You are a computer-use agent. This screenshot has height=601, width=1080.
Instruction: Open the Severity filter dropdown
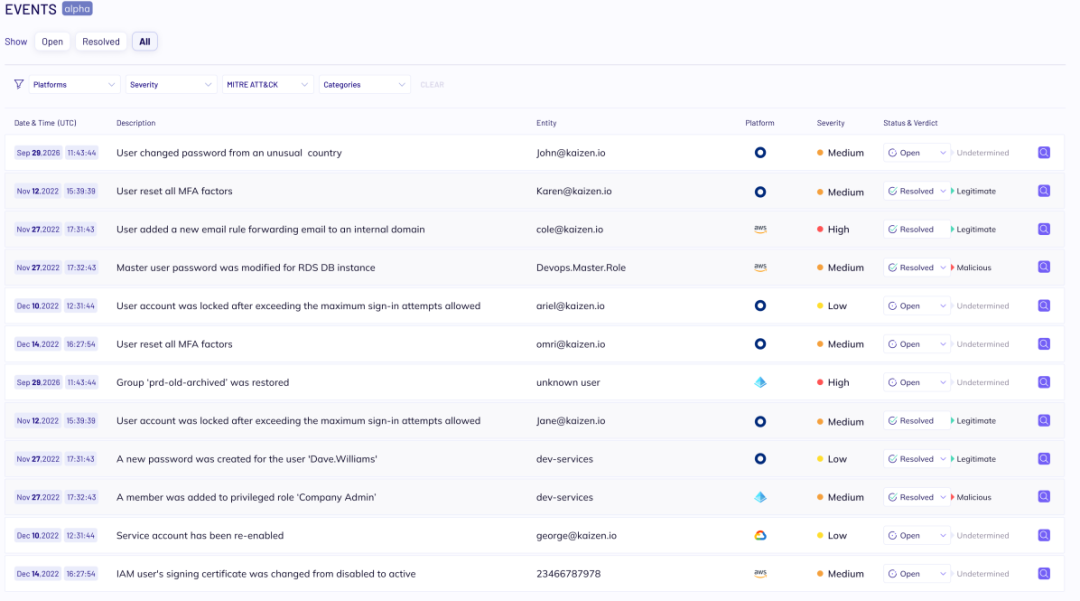pyautogui.click(x=171, y=85)
